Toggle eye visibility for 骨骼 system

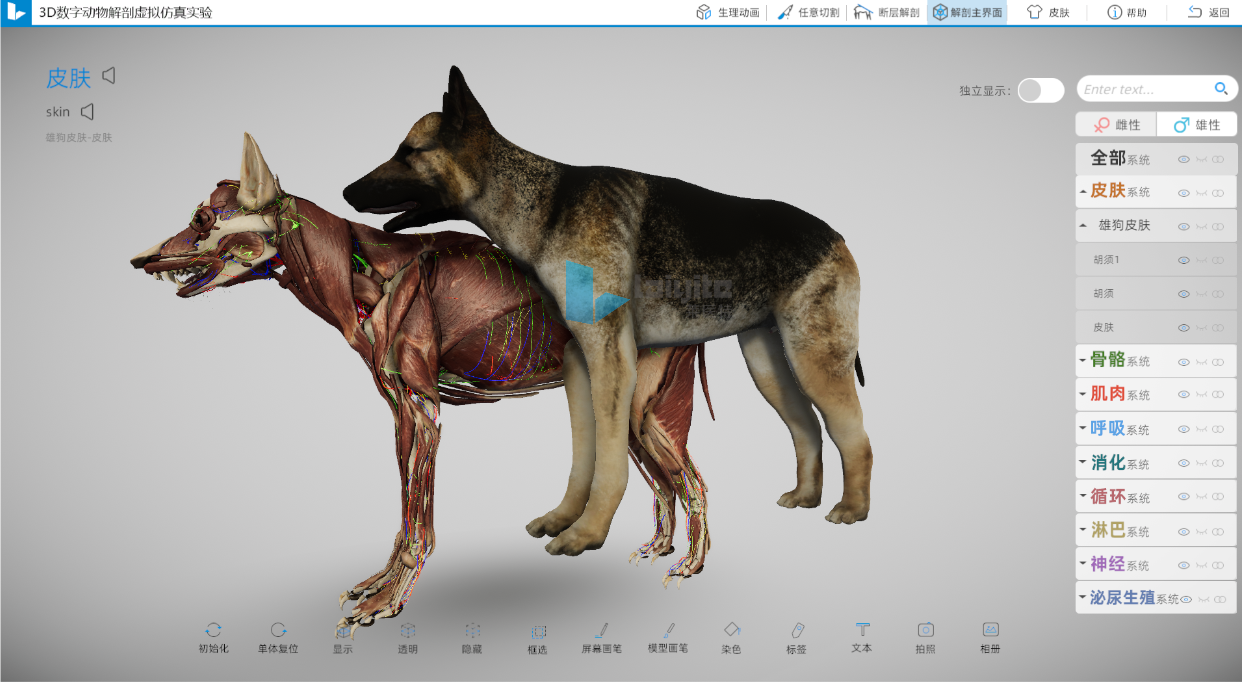1184,362
